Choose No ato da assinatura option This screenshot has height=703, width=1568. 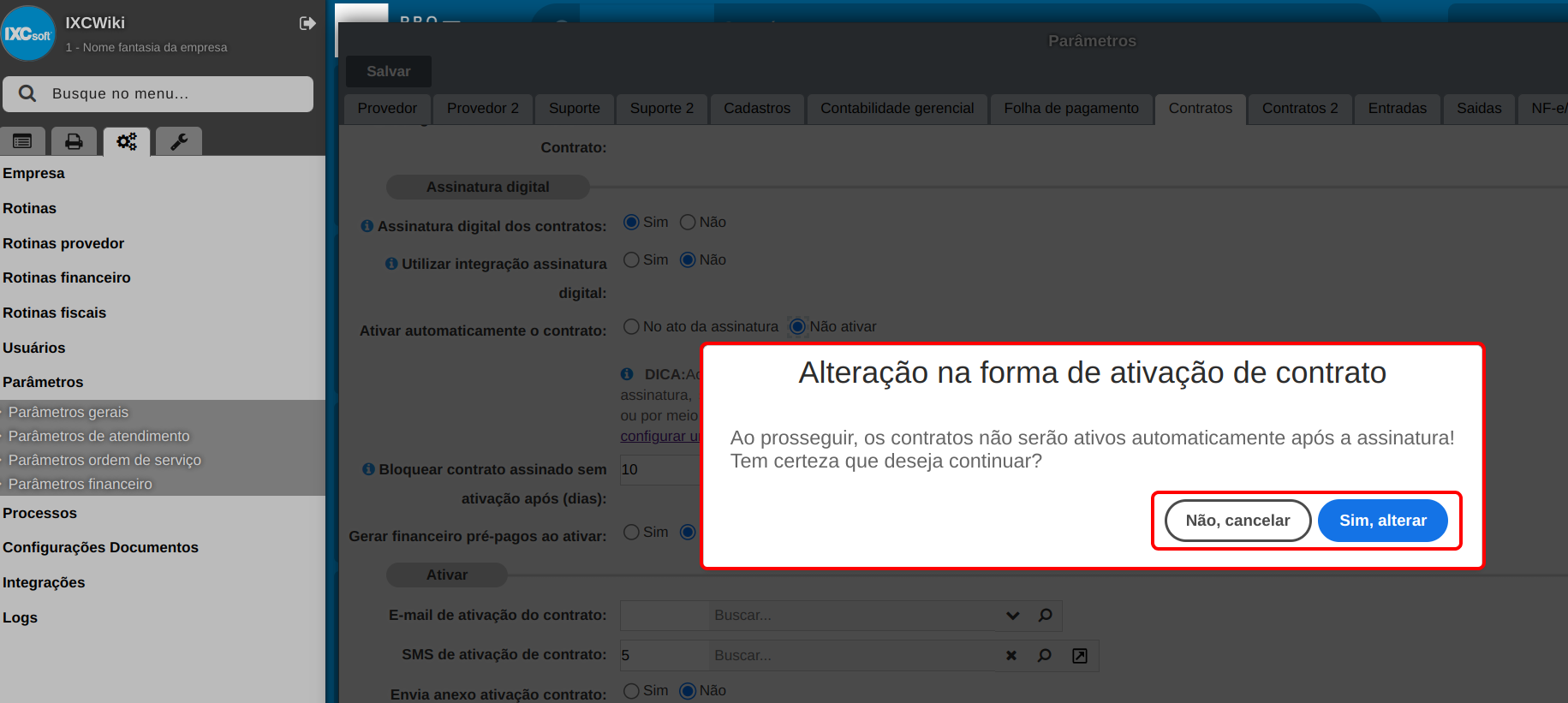tap(631, 326)
